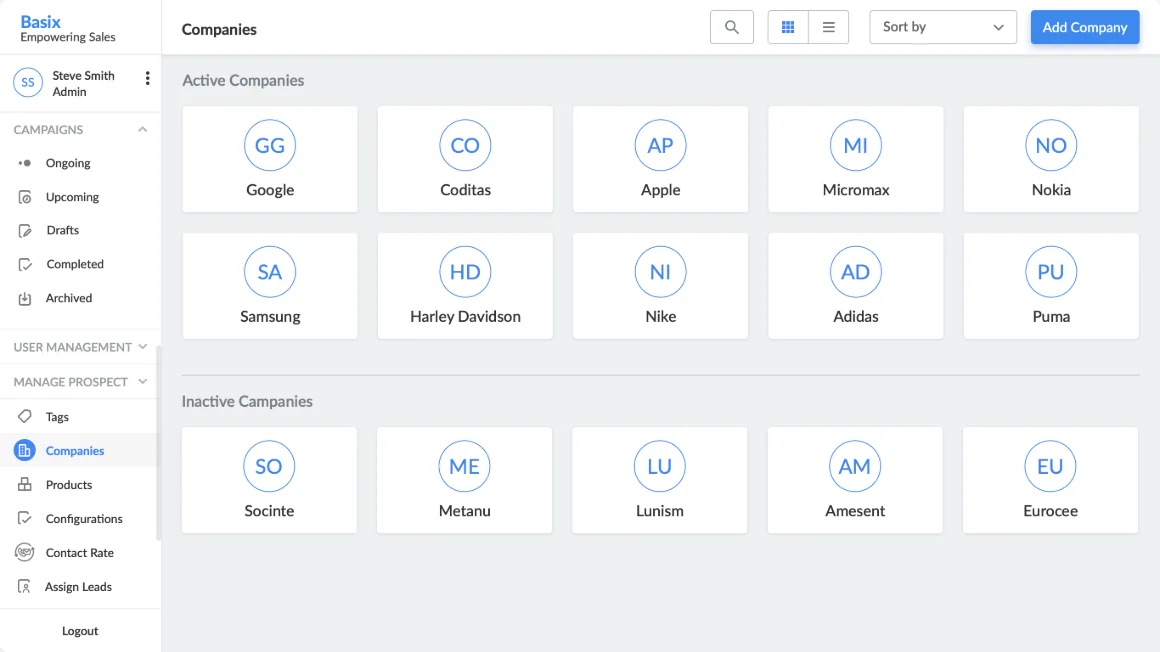The height and width of the screenshot is (652, 1160).
Task: Switch to list view layout
Action: pyautogui.click(x=829, y=27)
